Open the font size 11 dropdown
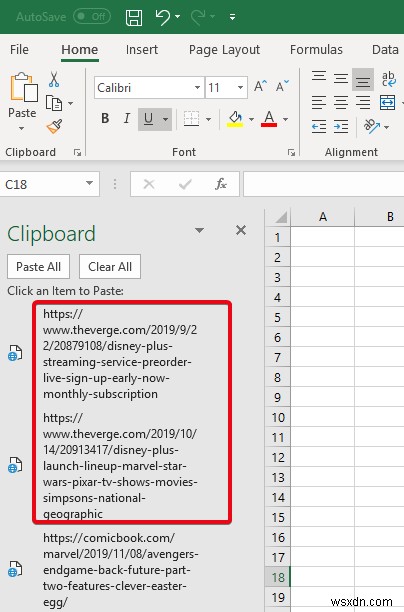The image size is (404, 612). coord(240,87)
